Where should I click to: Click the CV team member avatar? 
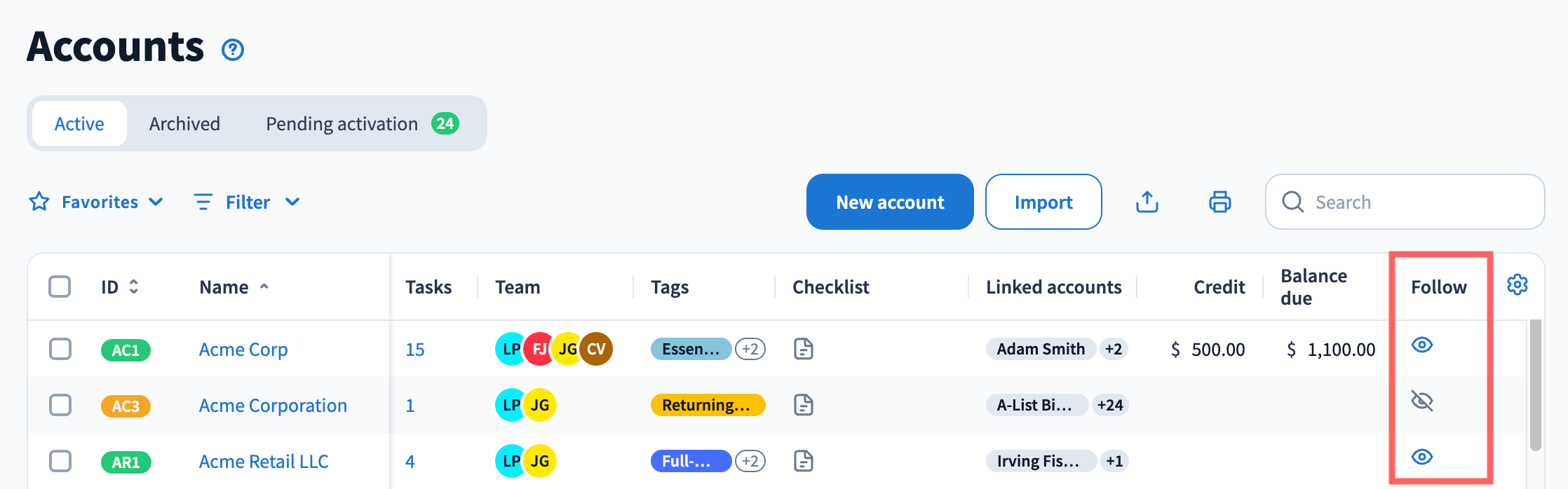pos(596,349)
